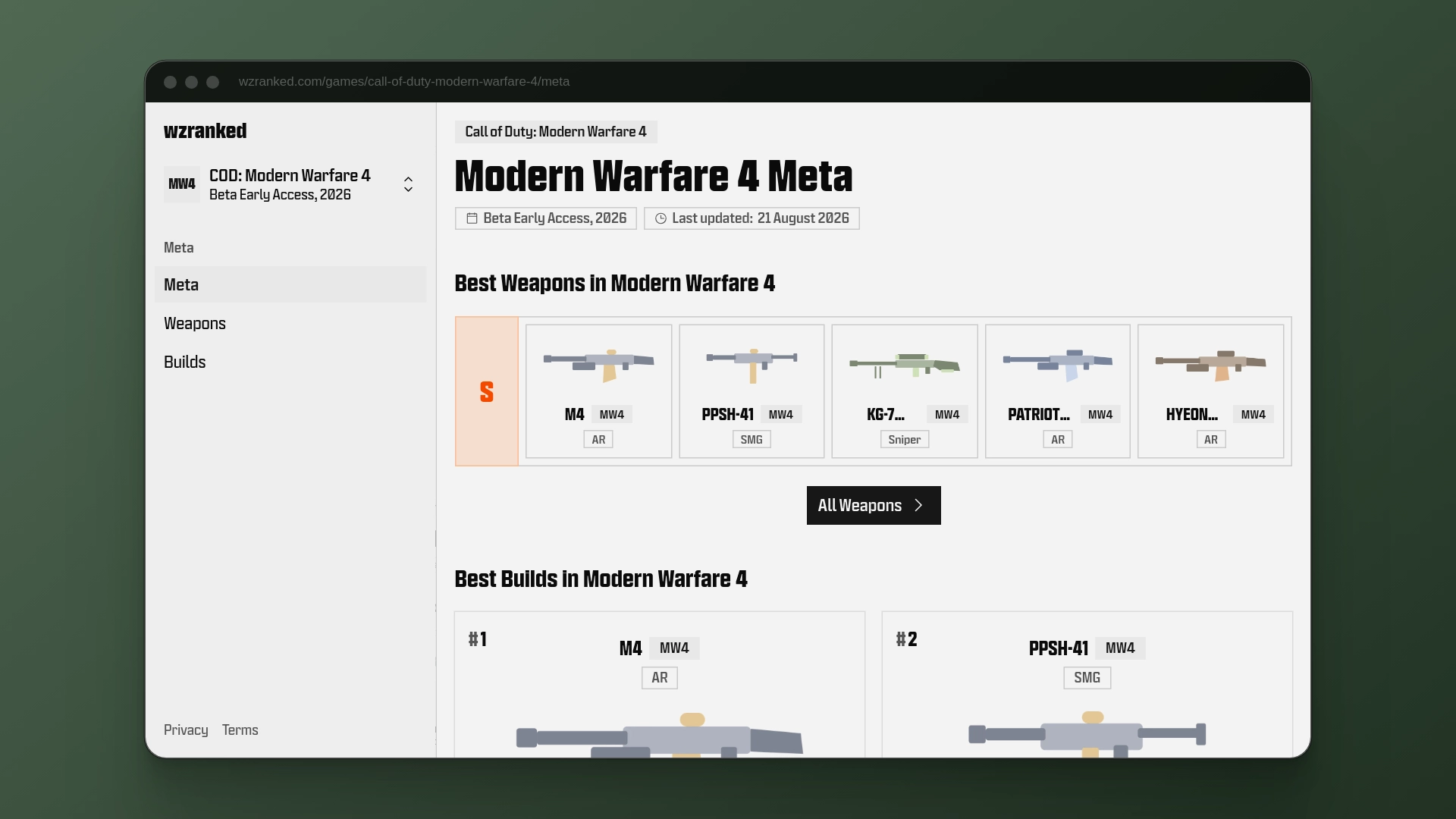Click the AR tag under PATRIOT
This screenshot has width=1456, height=819.
click(x=1058, y=439)
